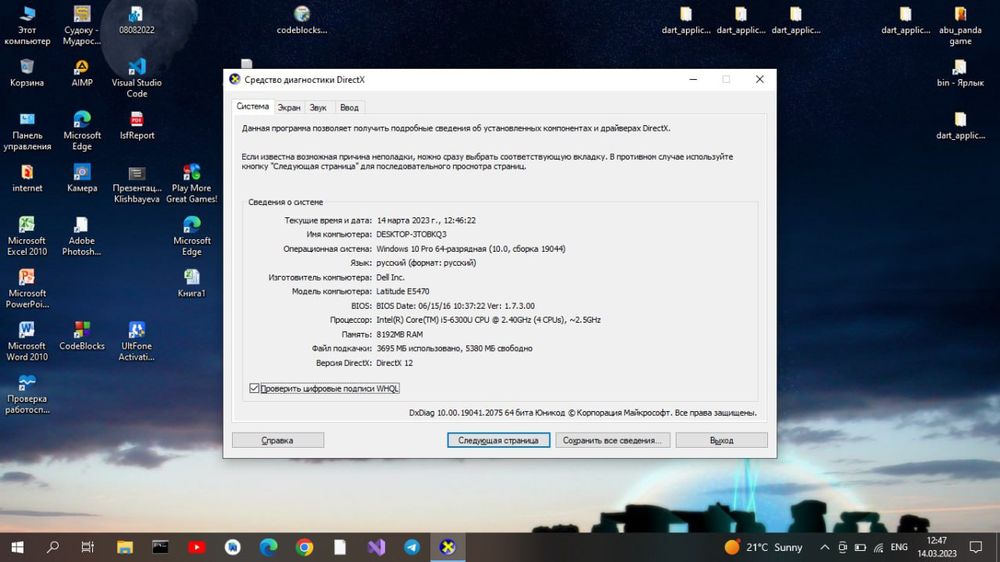Switch to the Ввод tab
Viewport: 1000px width, 562px height.
349,108
